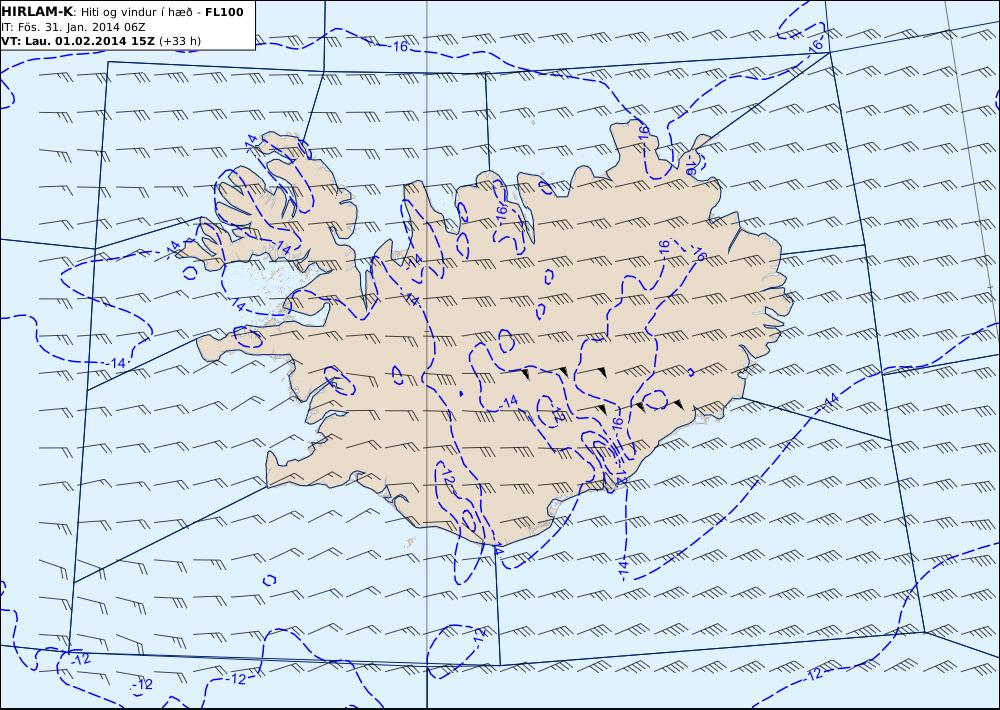Image resolution: width=1000 pixels, height=710 pixels.
Task: Click the 'VT: Lau. 01.02.2014 15Z' valid time
Action: coord(78,41)
